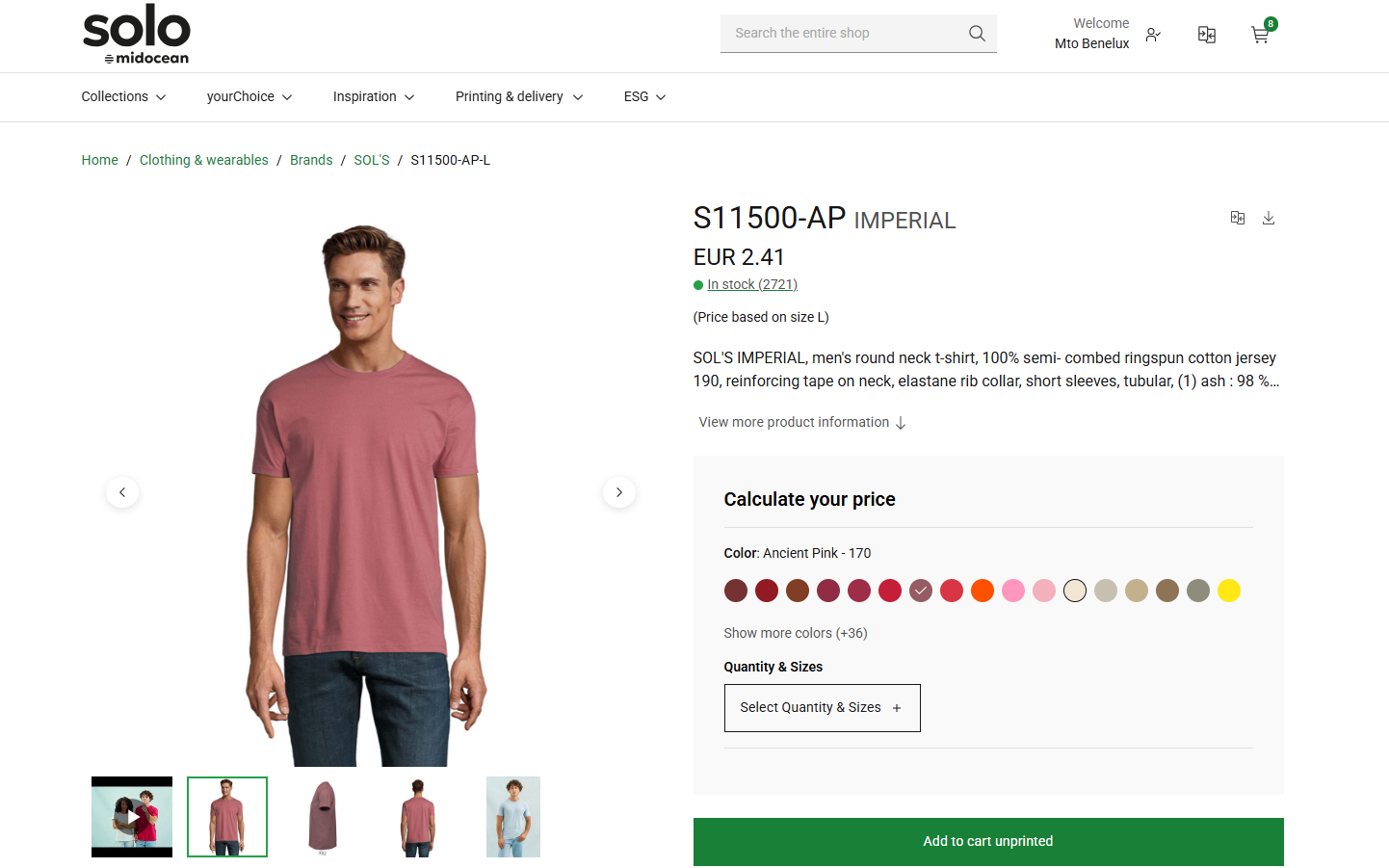Focus the Search the entire shop field
Image resolution: width=1389 pixels, height=868 pixels.
pyautogui.click(x=846, y=34)
